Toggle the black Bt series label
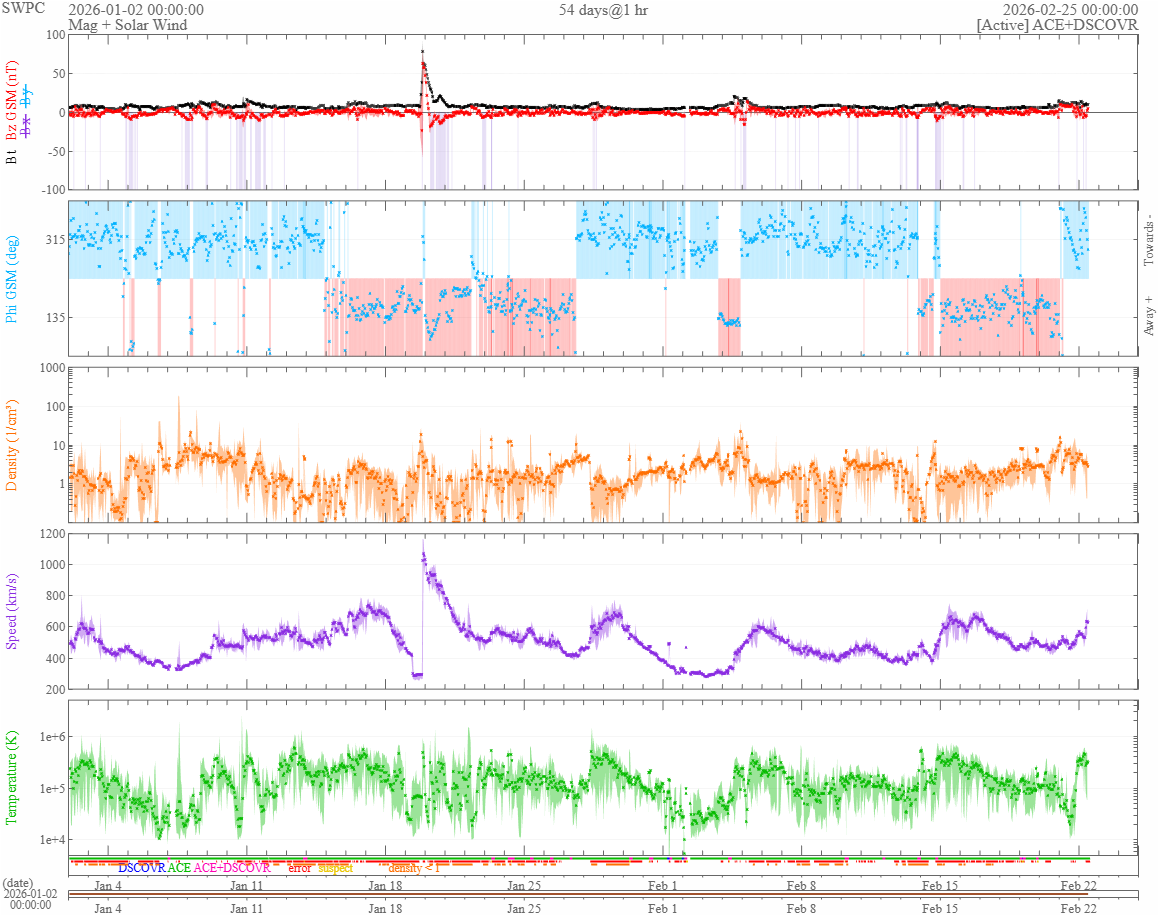This screenshot has width=1158, height=915. [11, 157]
